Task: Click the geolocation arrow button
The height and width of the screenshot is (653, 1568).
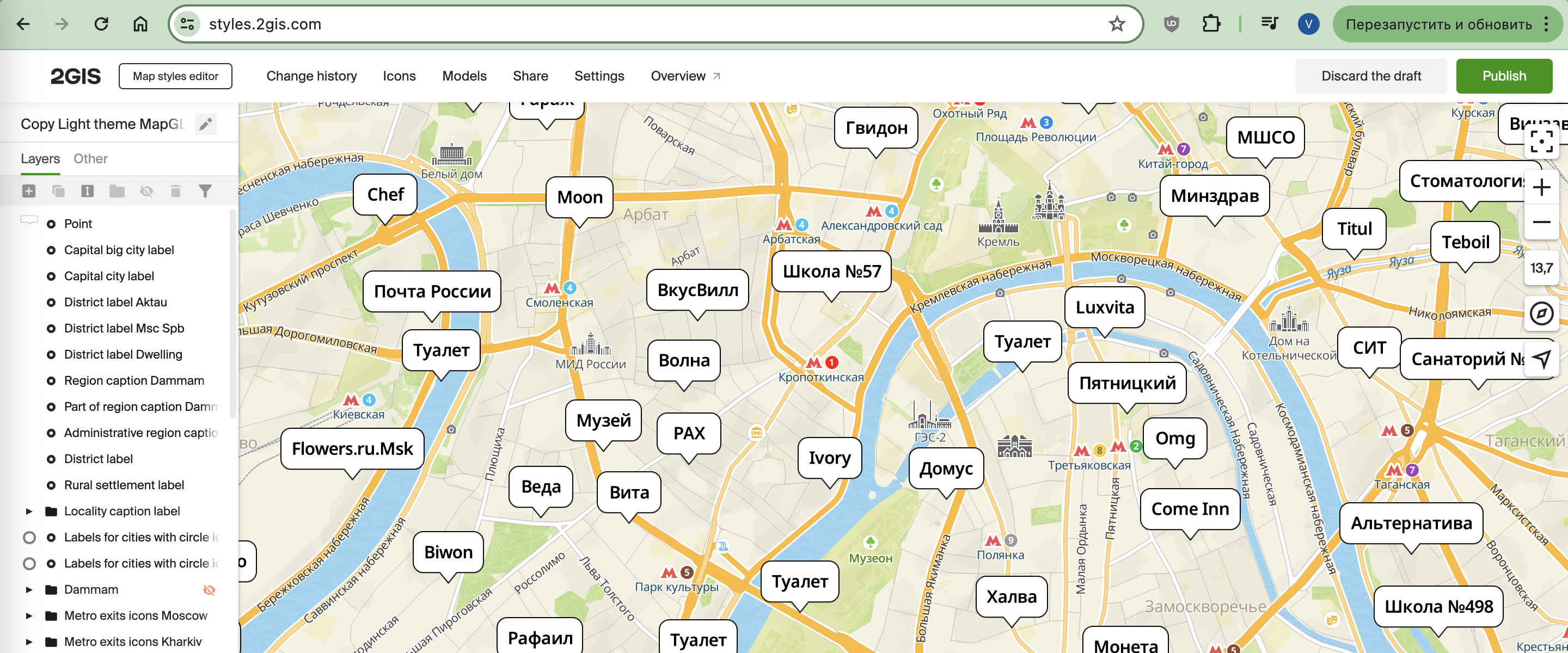Action: pyautogui.click(x=1541, y=359)
